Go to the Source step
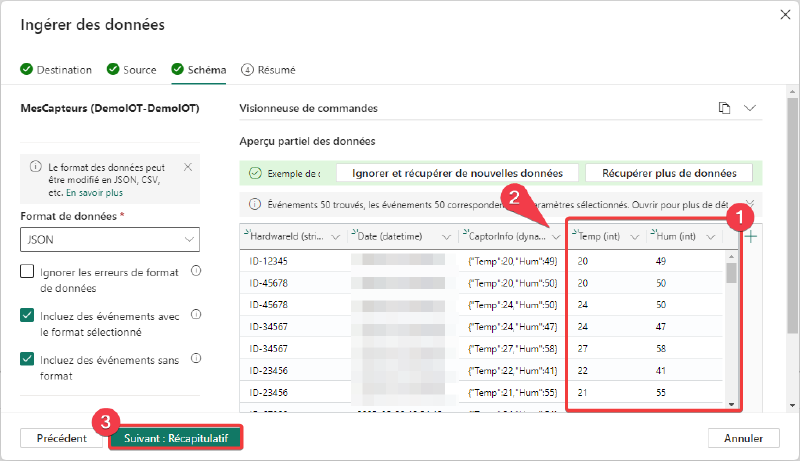 pyautogui.click(x=132, y=70)
